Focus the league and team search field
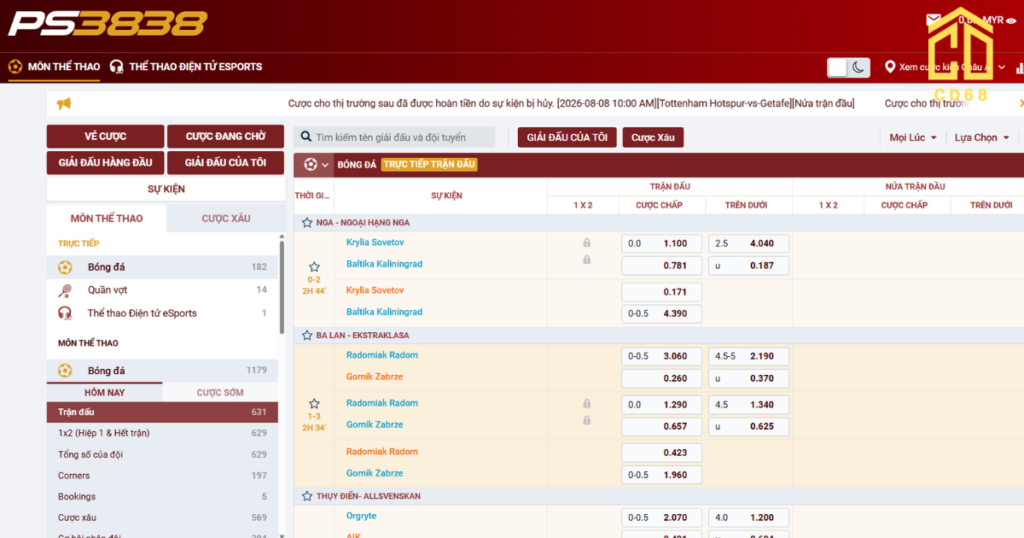Image resolution: width=1024 pixels, height=538 pixels. point(394,137)
